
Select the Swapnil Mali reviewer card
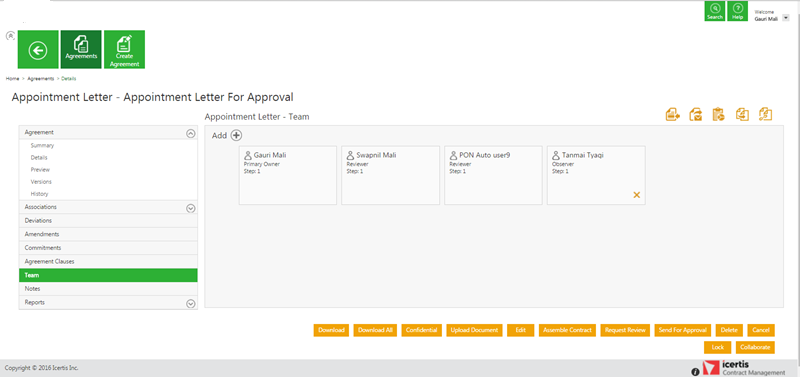(x=390, y=175)
